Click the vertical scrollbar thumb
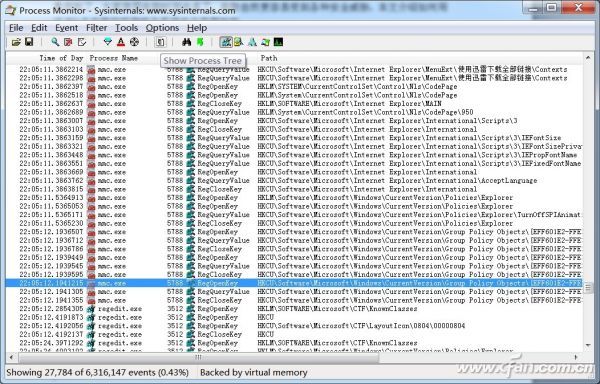 (x=588, y=287)
